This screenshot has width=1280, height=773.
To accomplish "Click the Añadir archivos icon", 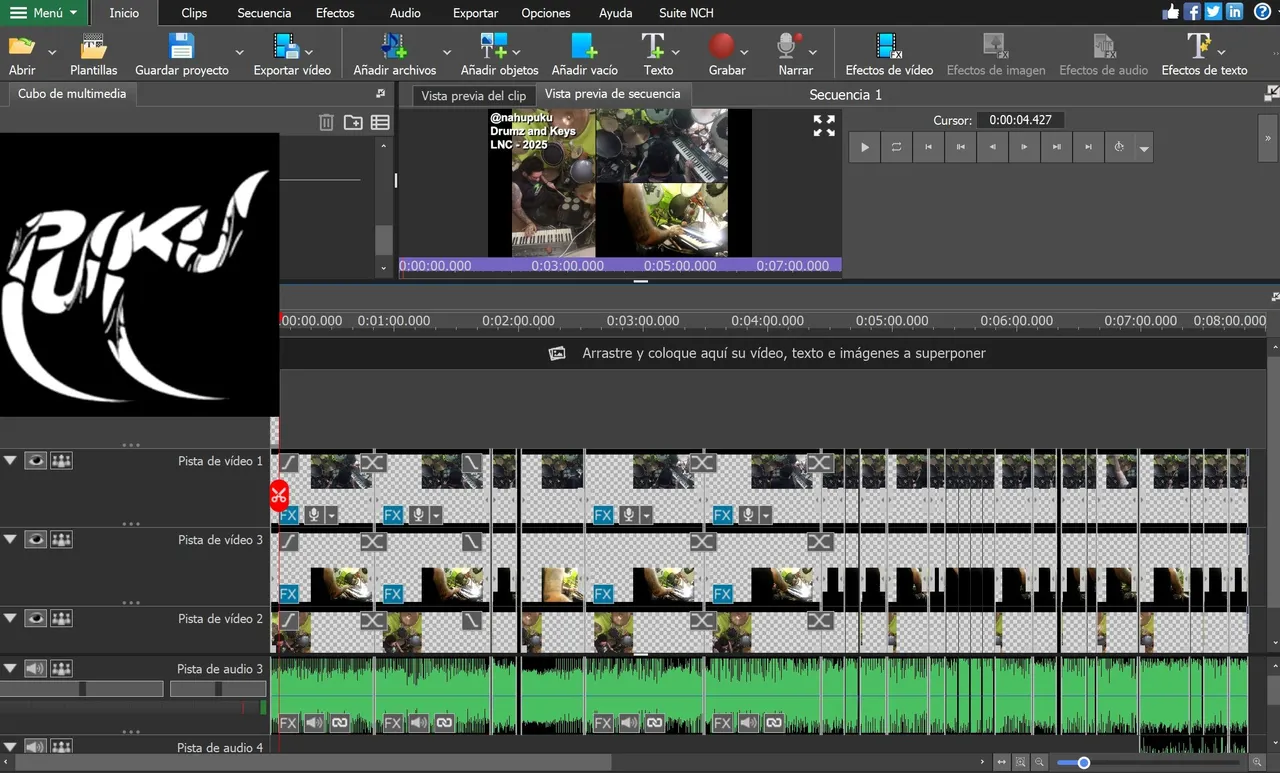I will pyautogui.click(x=394, y=46).
